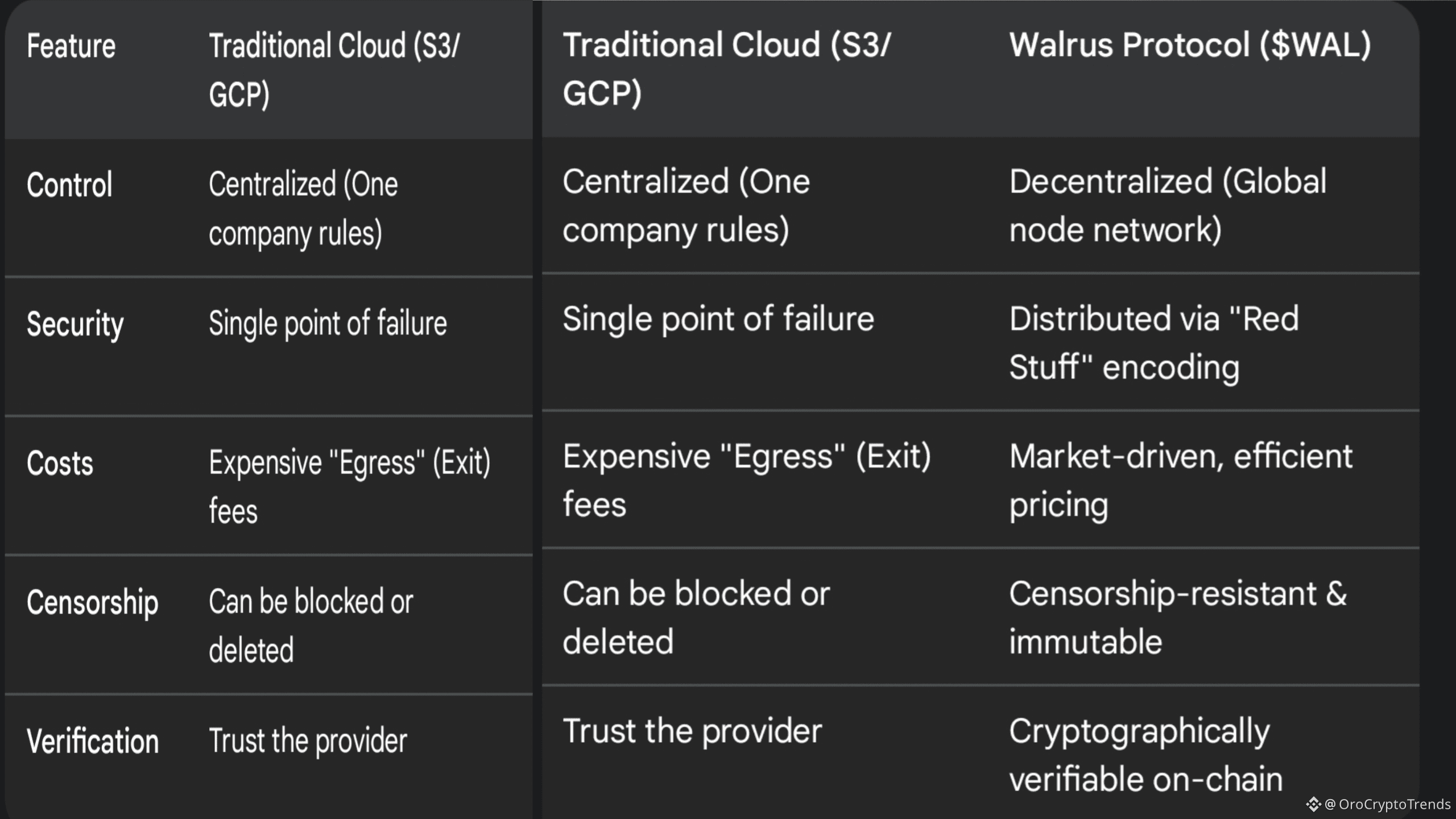Viewport: 1456px width, 819px height.
Task: Select the Costs row label
Action: [x=60, y=463]
